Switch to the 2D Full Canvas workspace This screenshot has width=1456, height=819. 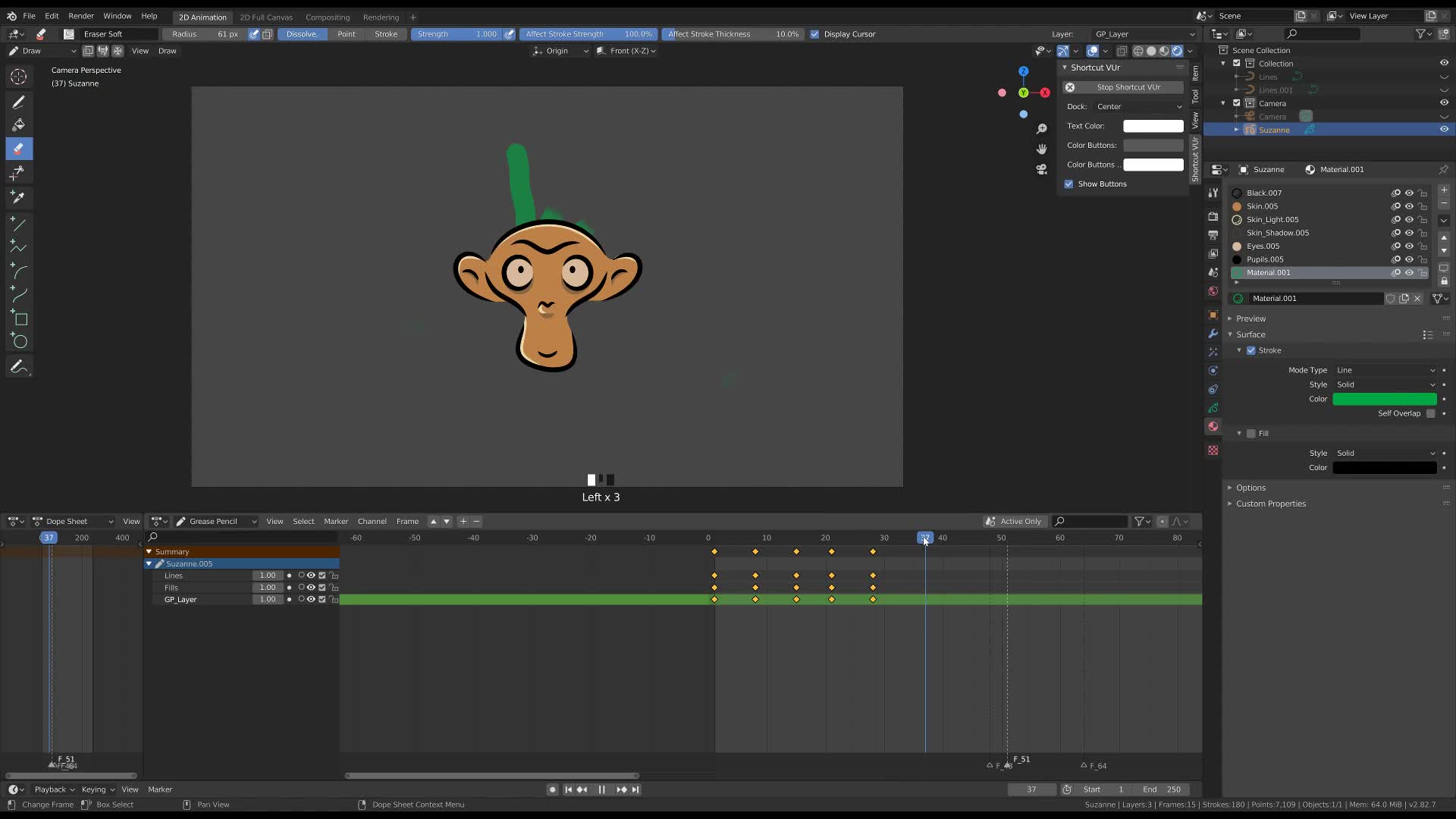pos(266,17)
